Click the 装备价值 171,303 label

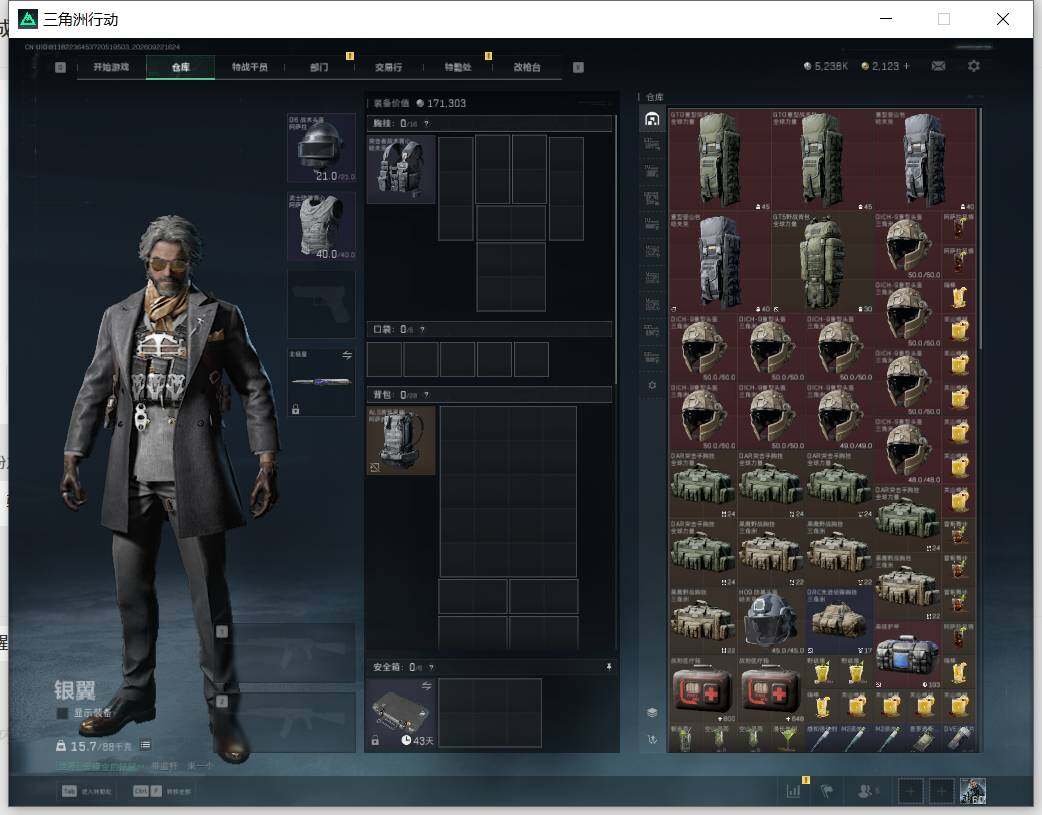point(419,103)
